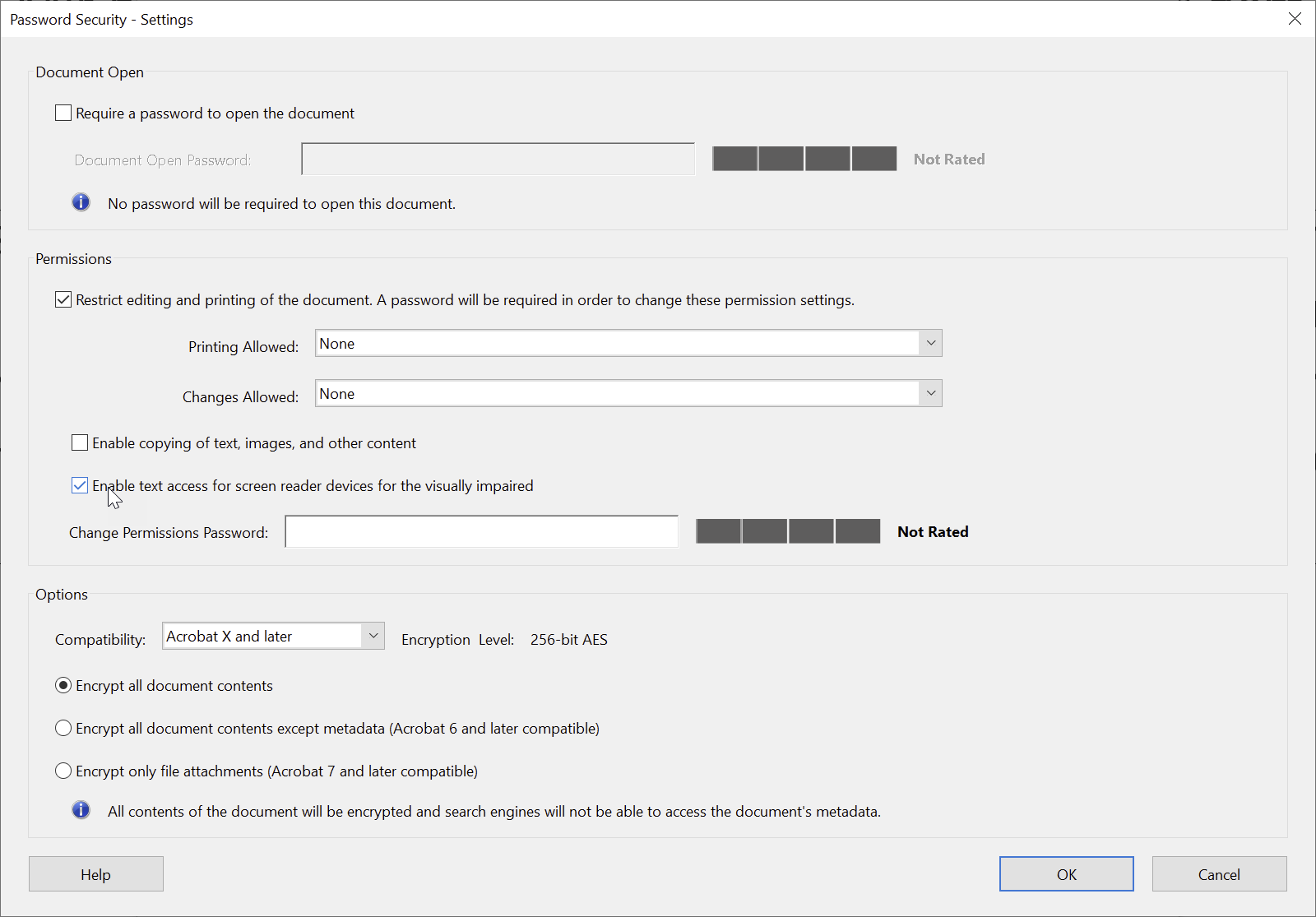Open the Compatibility dropdown
The image size is (1316, 917).
click(x=373, y=636)
